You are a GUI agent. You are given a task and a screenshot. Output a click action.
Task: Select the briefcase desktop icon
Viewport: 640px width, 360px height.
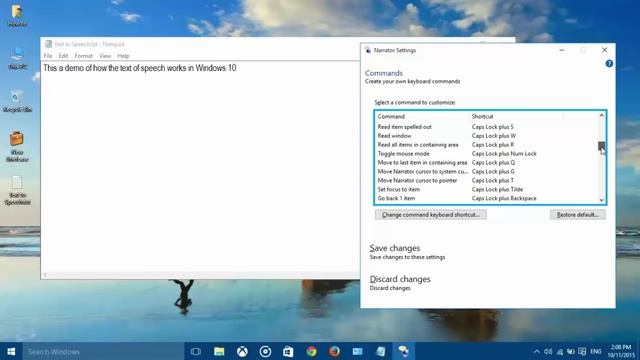pyautogui.click(x=18, y=146)
